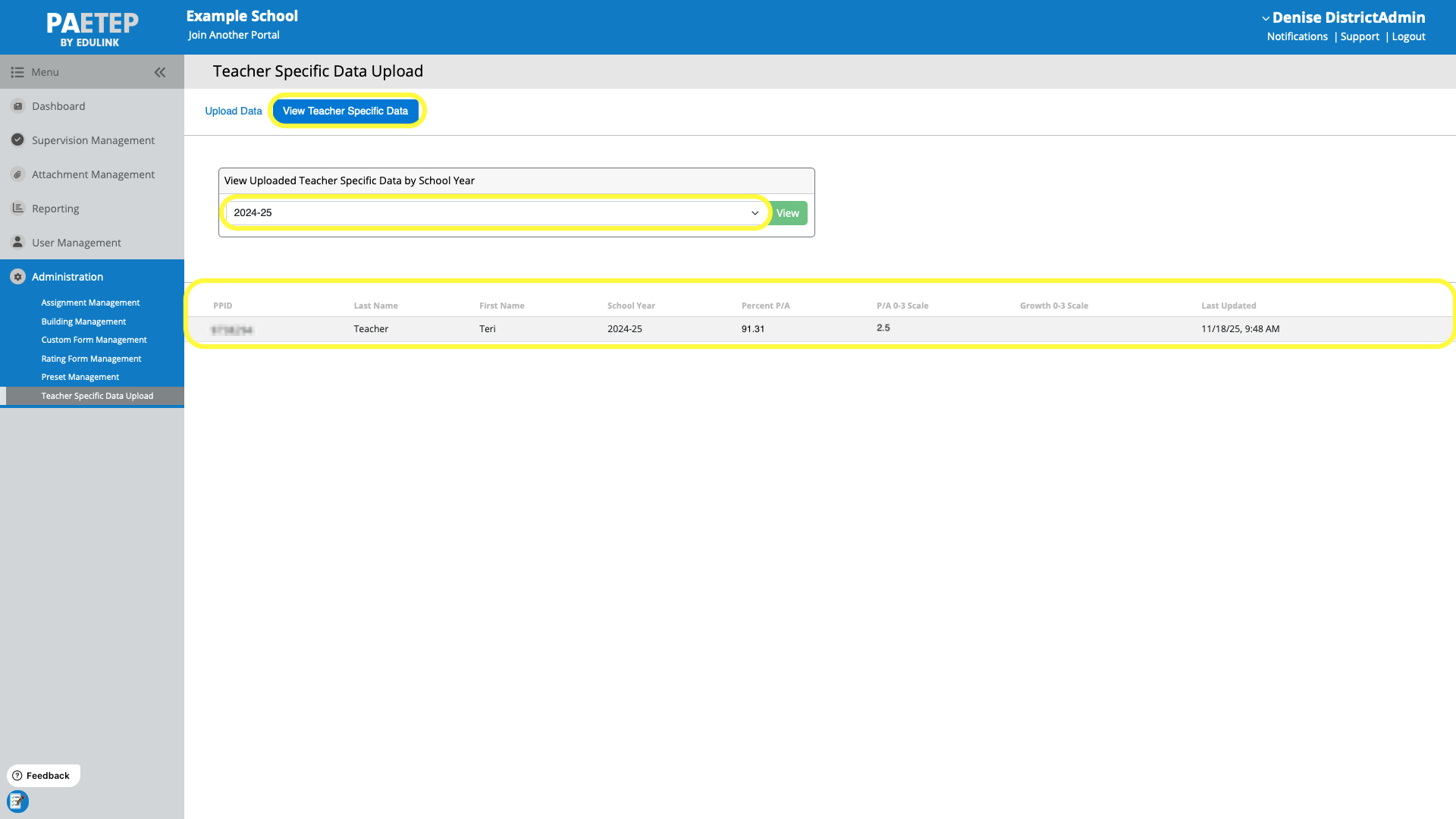Open User Management menu item
The height and width of the screenshot is (819, 1456).
77,243
